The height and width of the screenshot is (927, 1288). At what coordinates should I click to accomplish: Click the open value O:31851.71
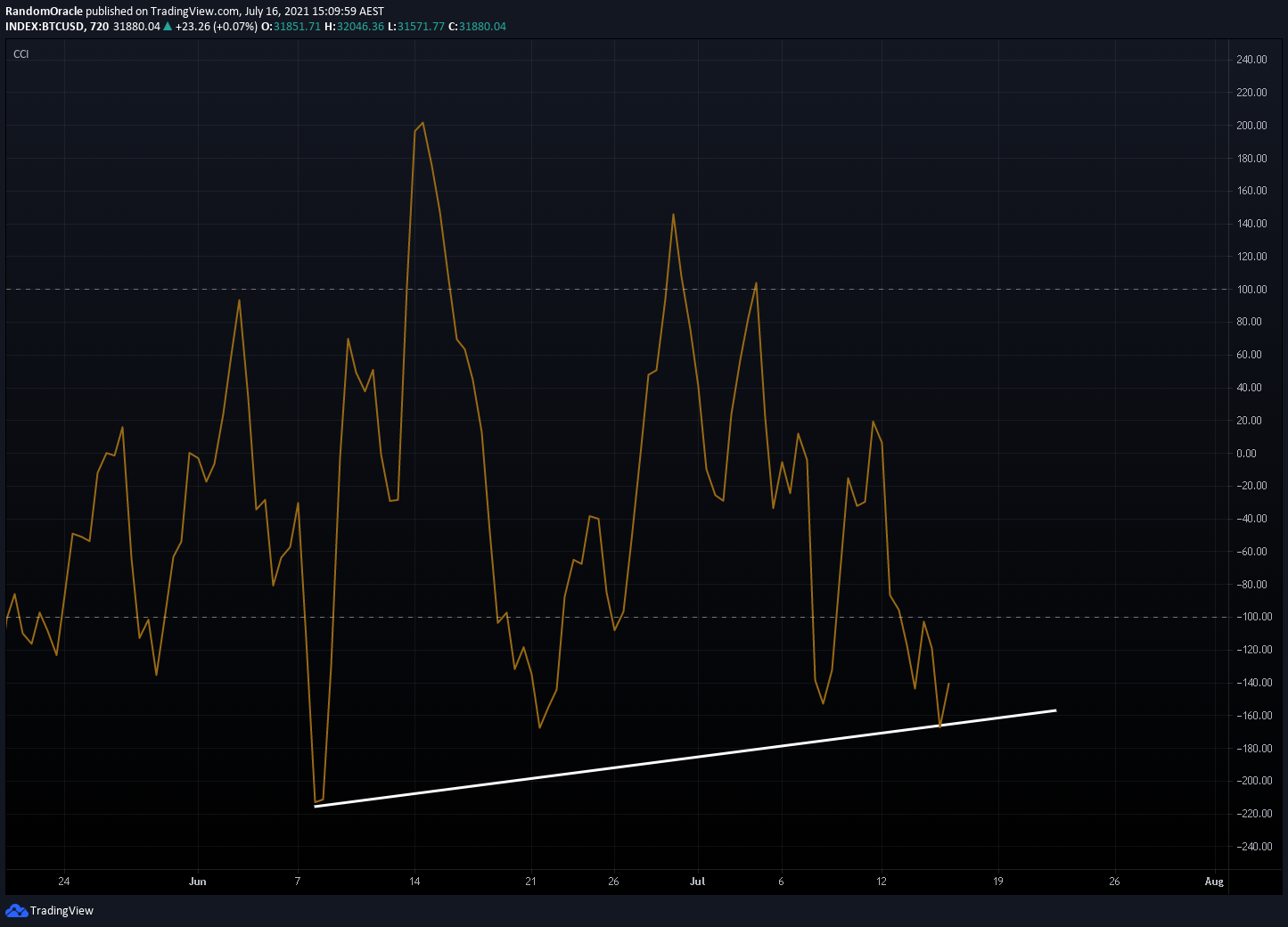(291, 27)
